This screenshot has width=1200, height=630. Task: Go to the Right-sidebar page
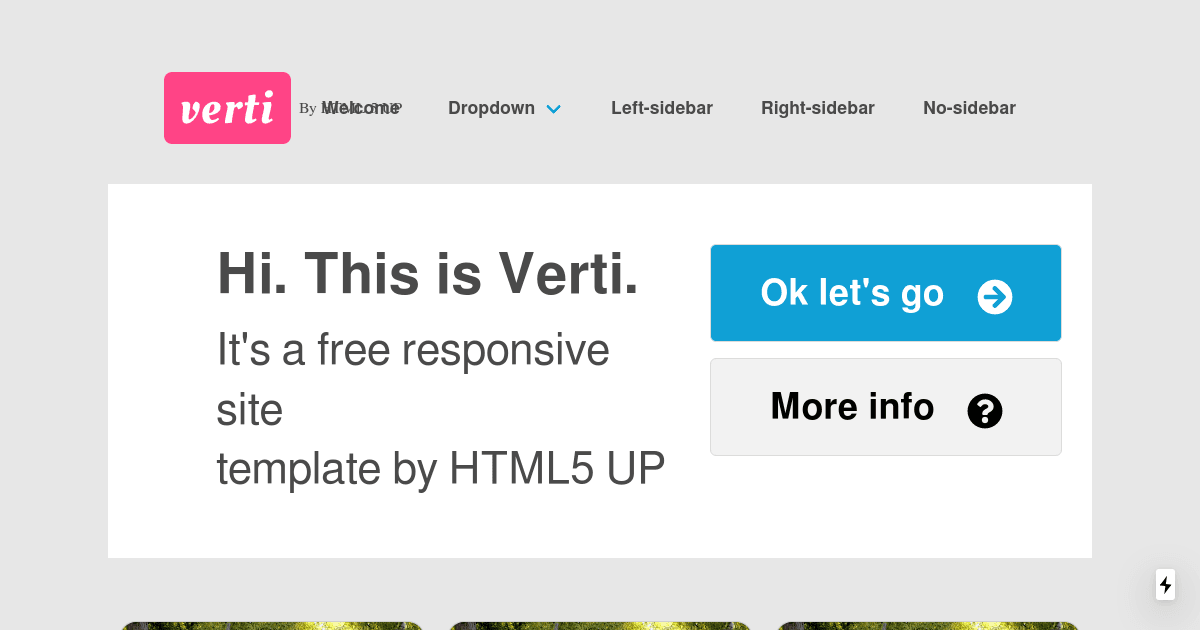tap(818, 108)
